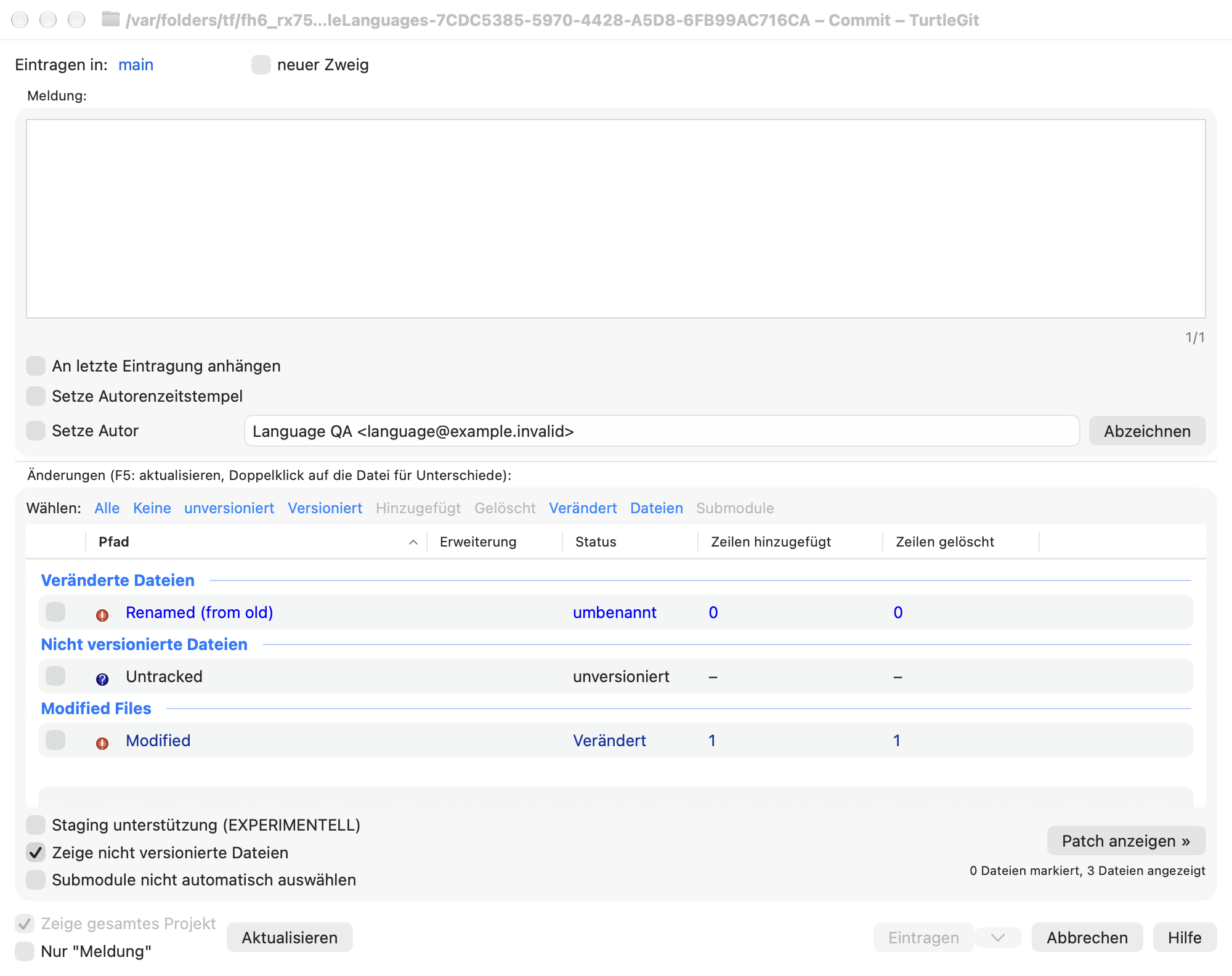Toggle sort arrow on the Pfad column

413,542
